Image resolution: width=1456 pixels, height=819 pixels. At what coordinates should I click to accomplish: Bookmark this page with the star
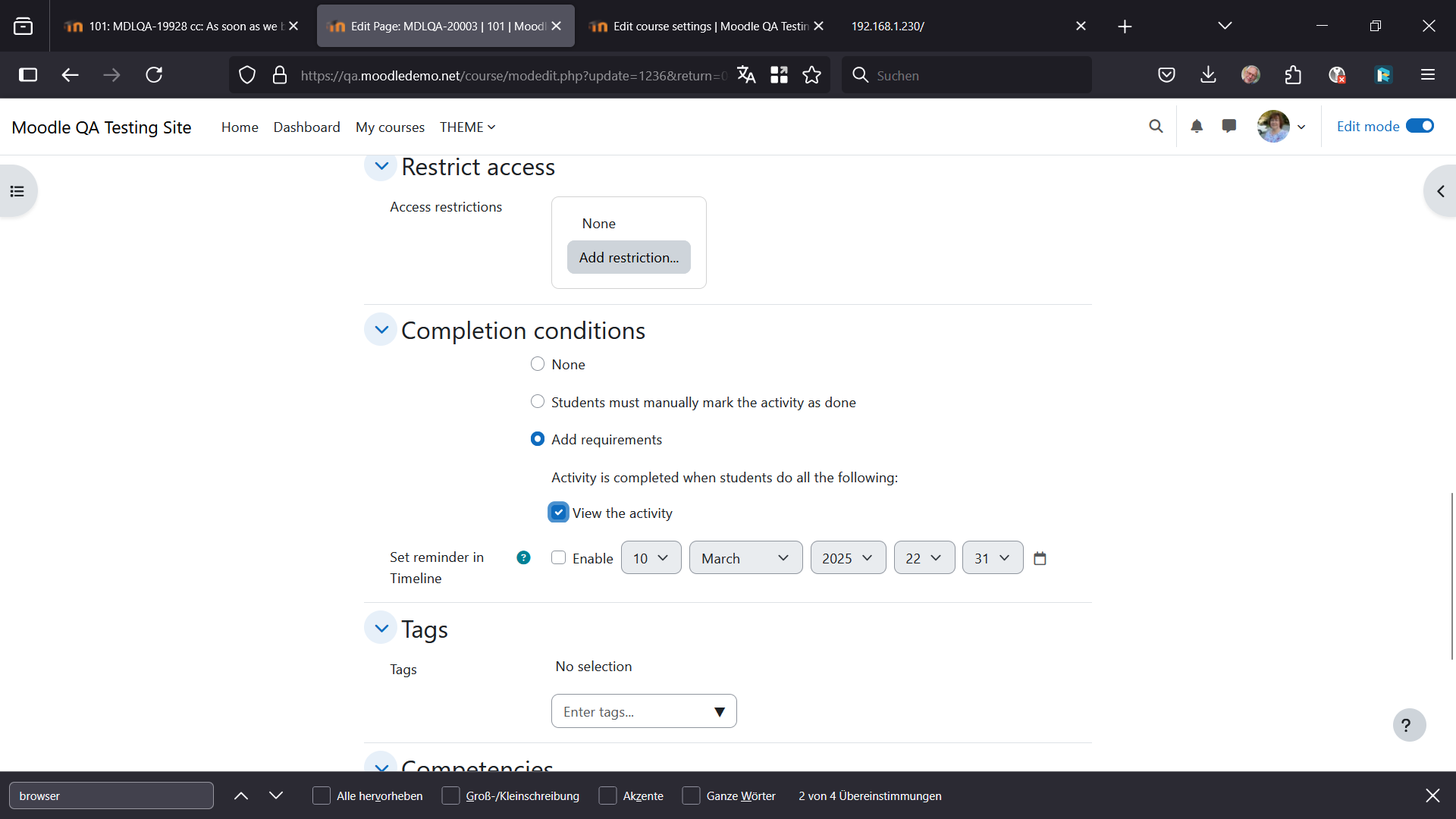coord(811,75)
